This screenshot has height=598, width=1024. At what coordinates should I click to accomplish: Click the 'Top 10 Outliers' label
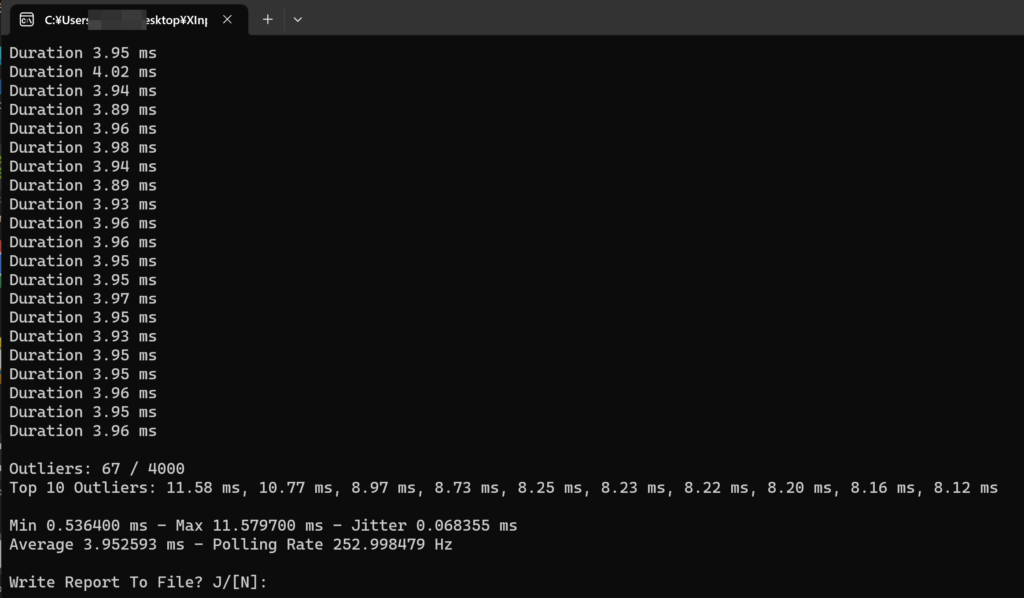(x=82, y=488)
